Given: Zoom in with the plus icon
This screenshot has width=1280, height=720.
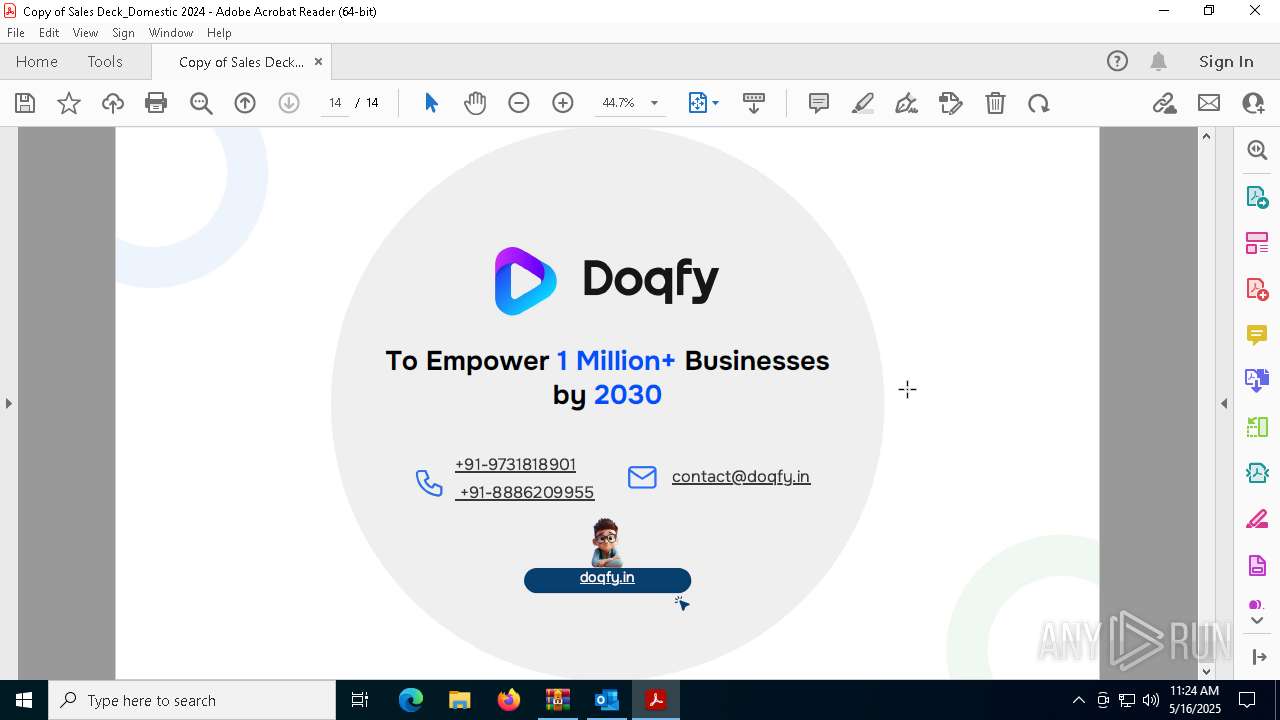Looking at the screenshot, I should [x=563, y=103].
